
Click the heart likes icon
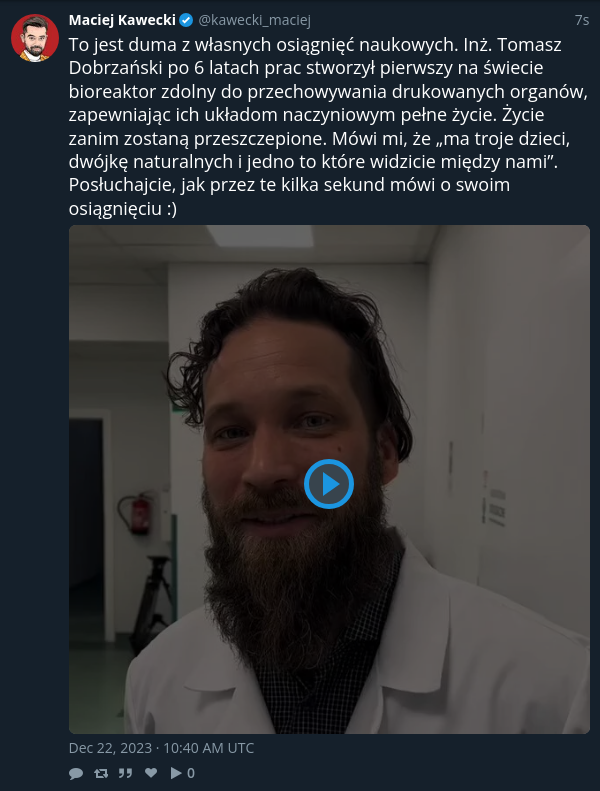pyautogui.click(x=151, y=773)
